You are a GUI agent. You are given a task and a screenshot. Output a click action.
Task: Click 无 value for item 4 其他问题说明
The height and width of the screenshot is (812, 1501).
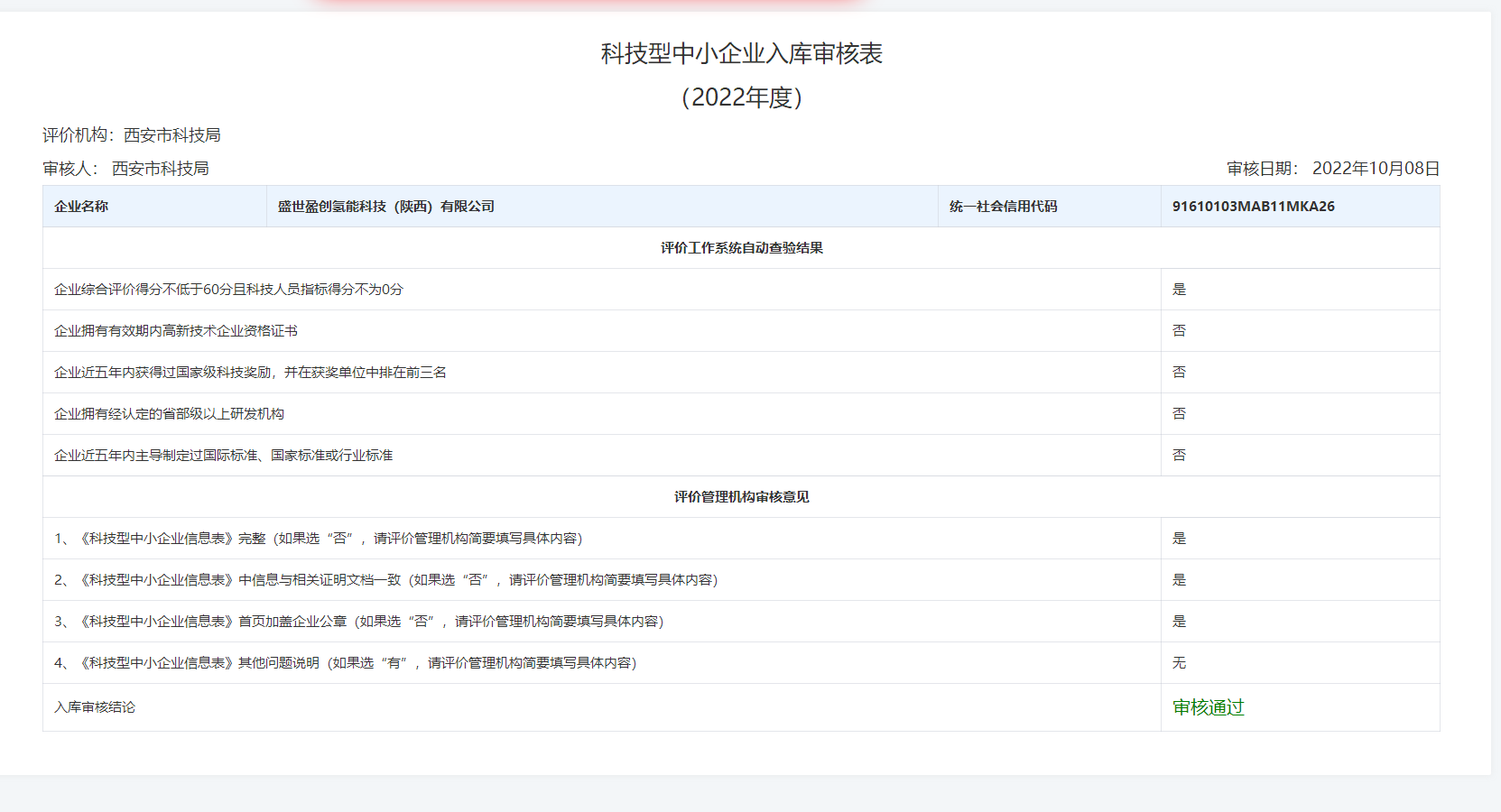[1179, 663]
